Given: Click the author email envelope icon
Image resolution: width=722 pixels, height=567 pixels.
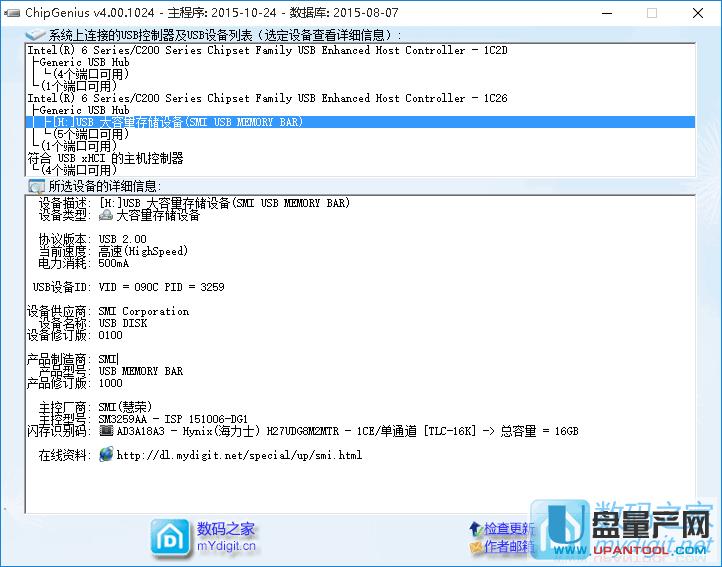Looking at the screenshot, I should 475,547.
